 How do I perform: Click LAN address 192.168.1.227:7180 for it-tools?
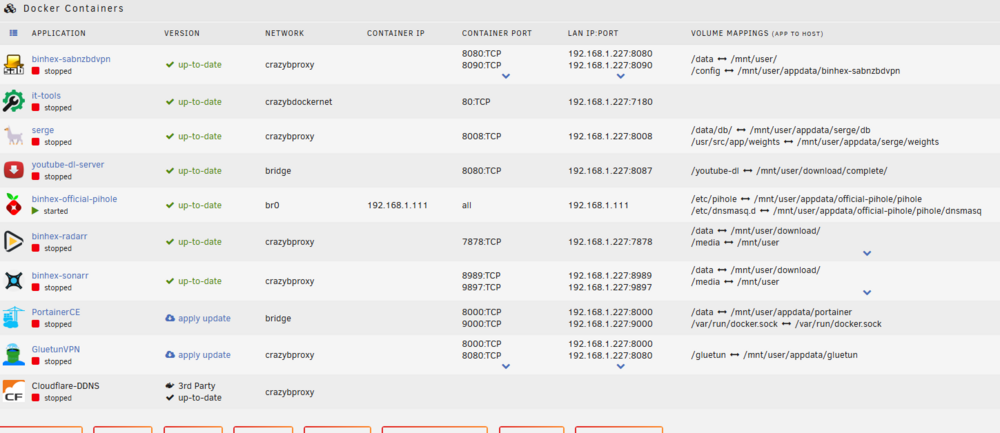(610, 101)
